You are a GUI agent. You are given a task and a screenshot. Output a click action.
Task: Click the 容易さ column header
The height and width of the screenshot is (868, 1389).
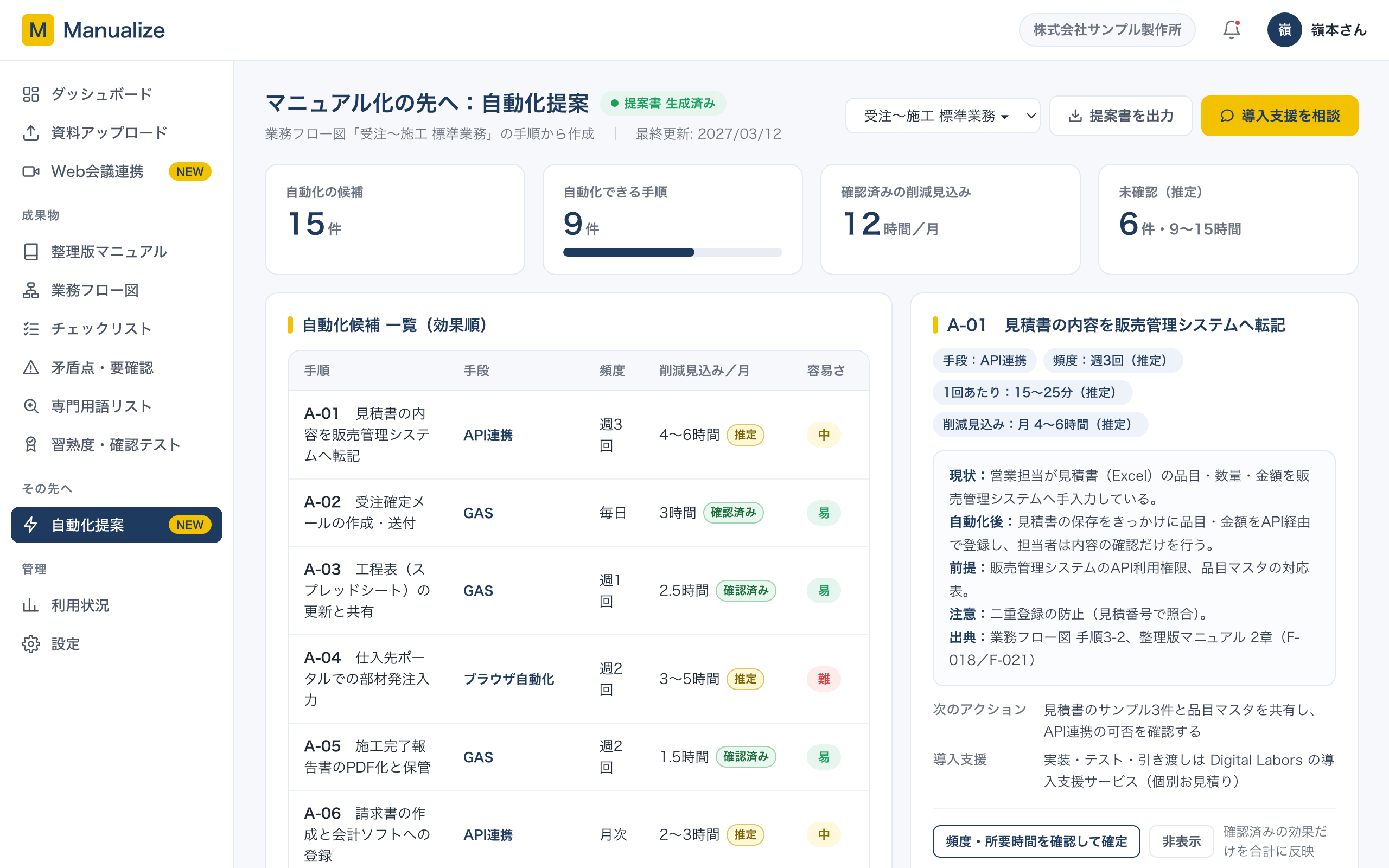tap(826, 371)
